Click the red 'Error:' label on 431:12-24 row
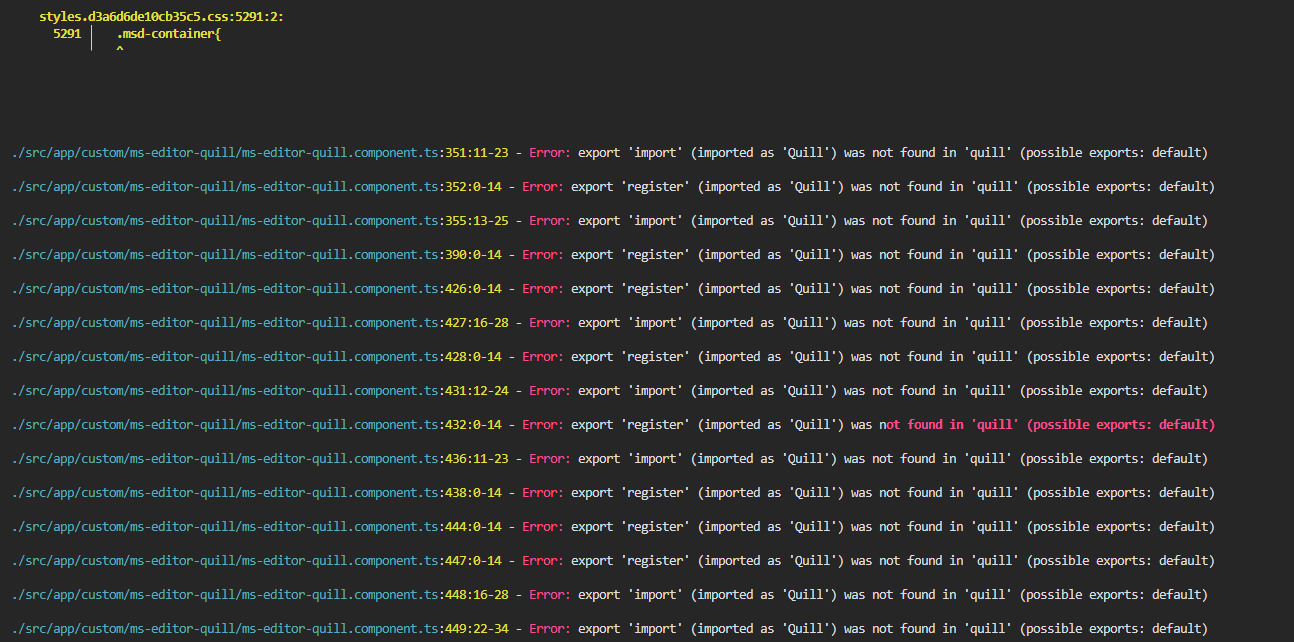The height and width of the screenshot is (642, 1294). [550, 391]
